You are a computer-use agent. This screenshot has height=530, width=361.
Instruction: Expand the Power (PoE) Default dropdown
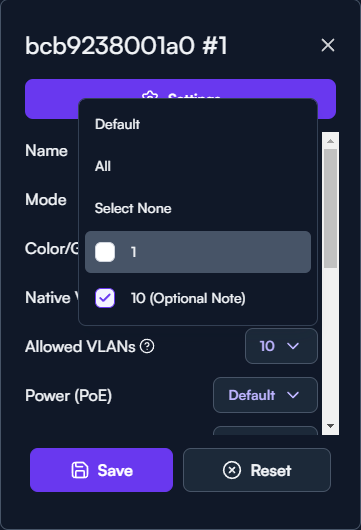pyautogui.click(x=265, y=395)
